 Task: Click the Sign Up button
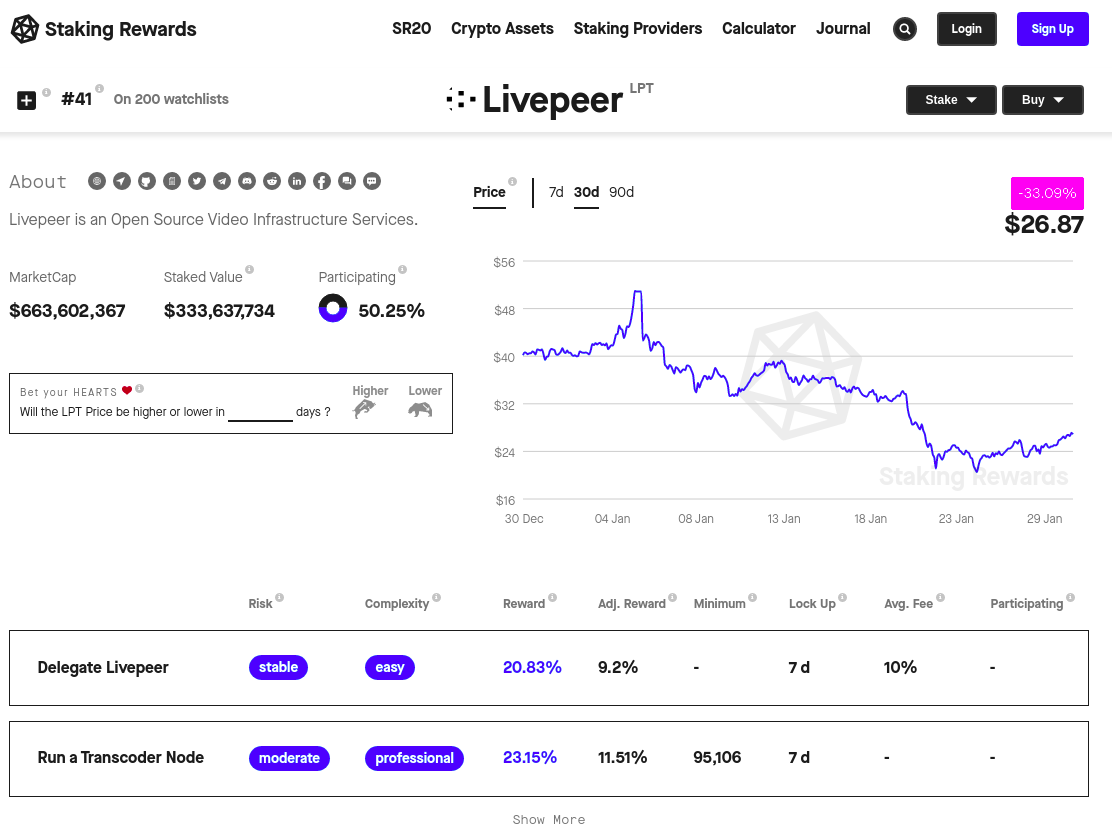[1052, 29]
